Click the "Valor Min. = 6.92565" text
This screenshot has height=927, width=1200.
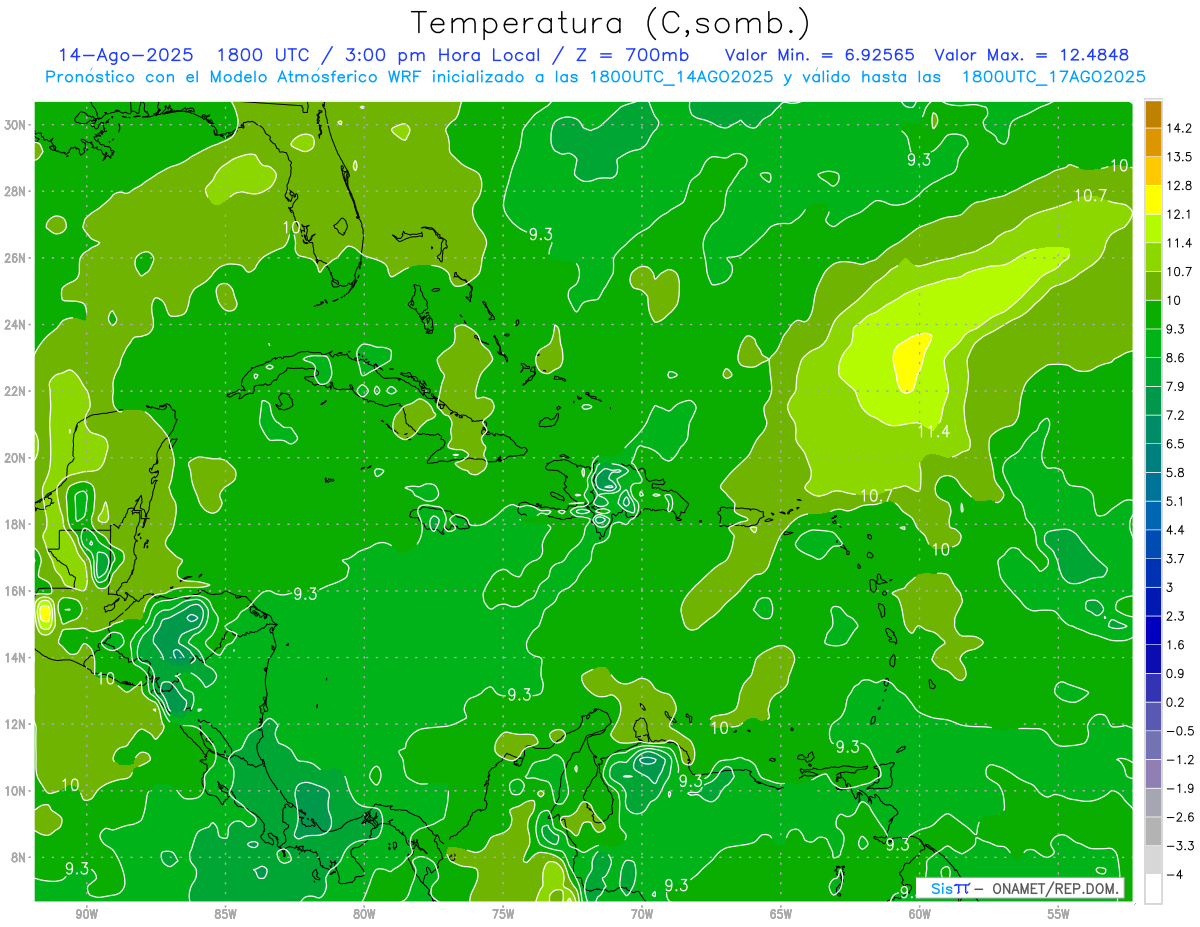click(821, 55)
